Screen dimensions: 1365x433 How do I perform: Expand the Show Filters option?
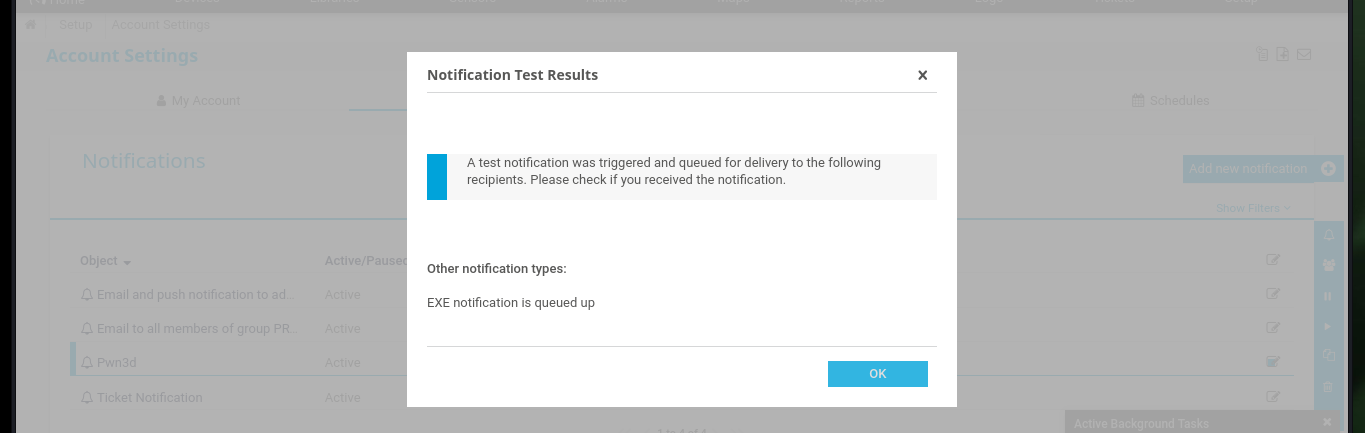click(1253, 208)
